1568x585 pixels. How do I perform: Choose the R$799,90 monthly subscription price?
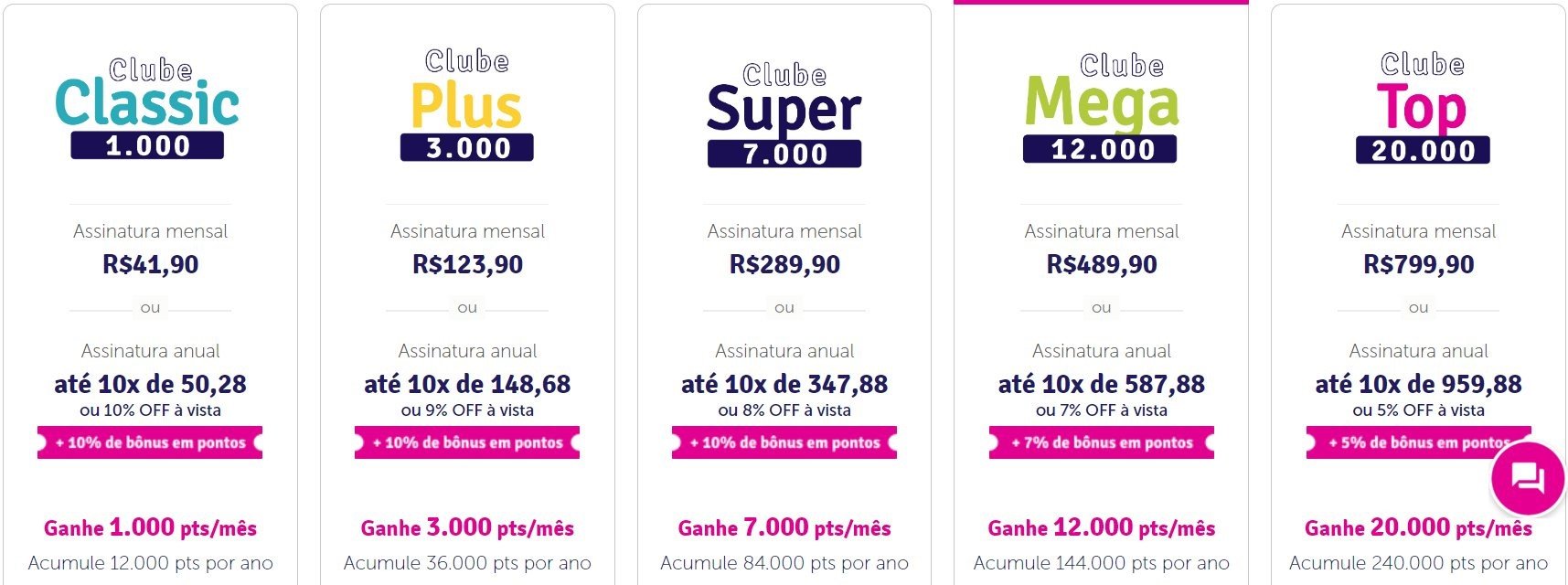pos(1418,265)
